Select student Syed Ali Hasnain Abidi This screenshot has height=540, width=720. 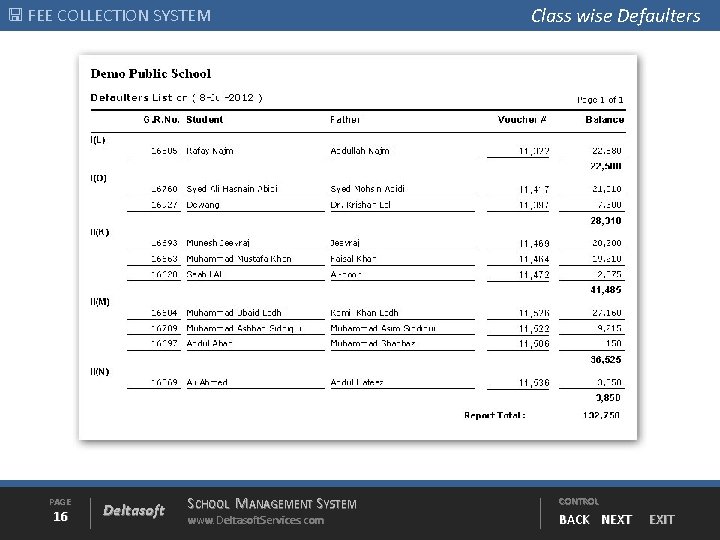point(232,189)
